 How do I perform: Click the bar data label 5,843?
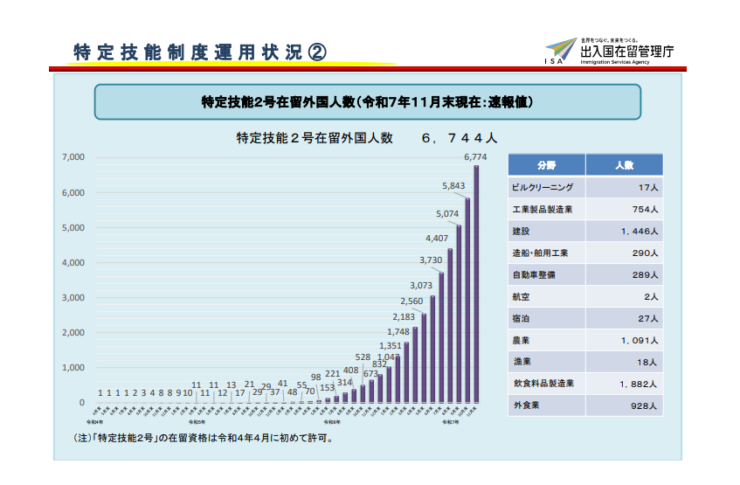[453, 186]
